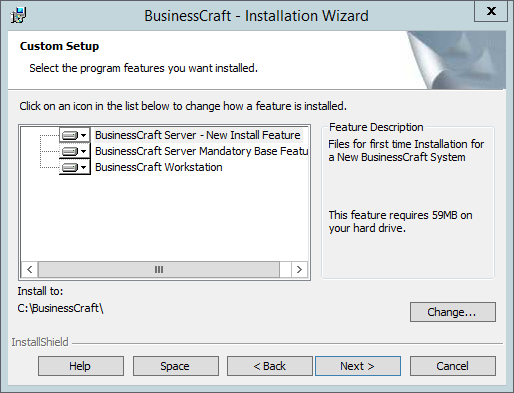
Task: Proceed with the Next button
Action: [358, 366]
